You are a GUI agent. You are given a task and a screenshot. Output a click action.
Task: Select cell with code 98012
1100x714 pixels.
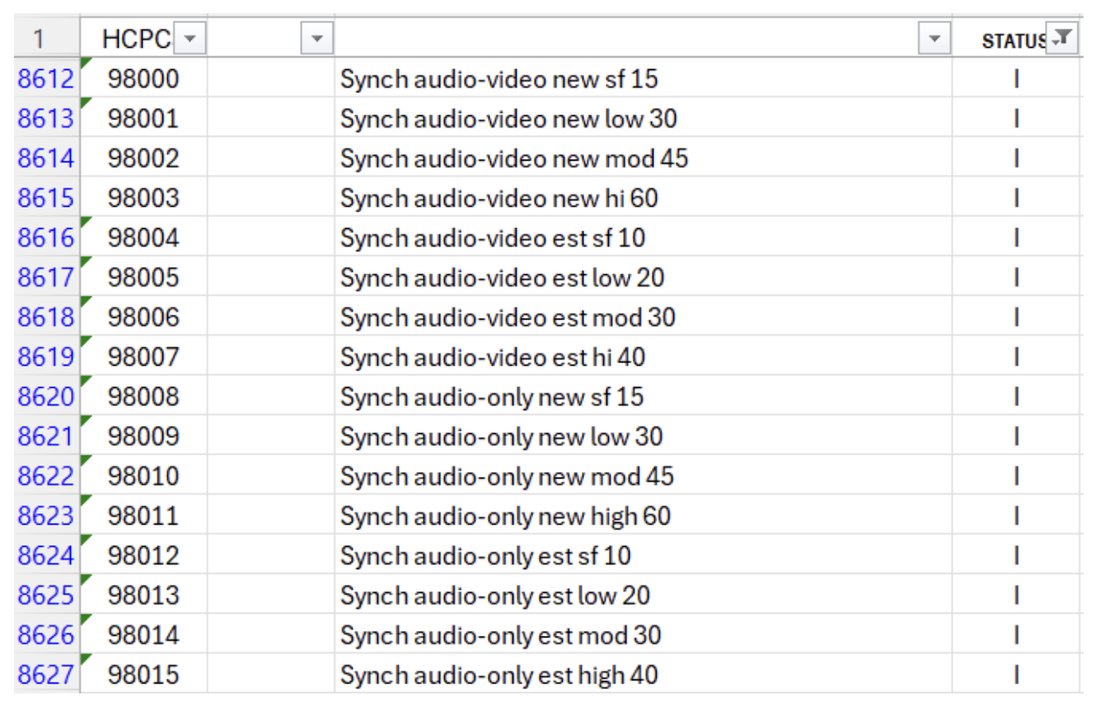coord(144,555)
